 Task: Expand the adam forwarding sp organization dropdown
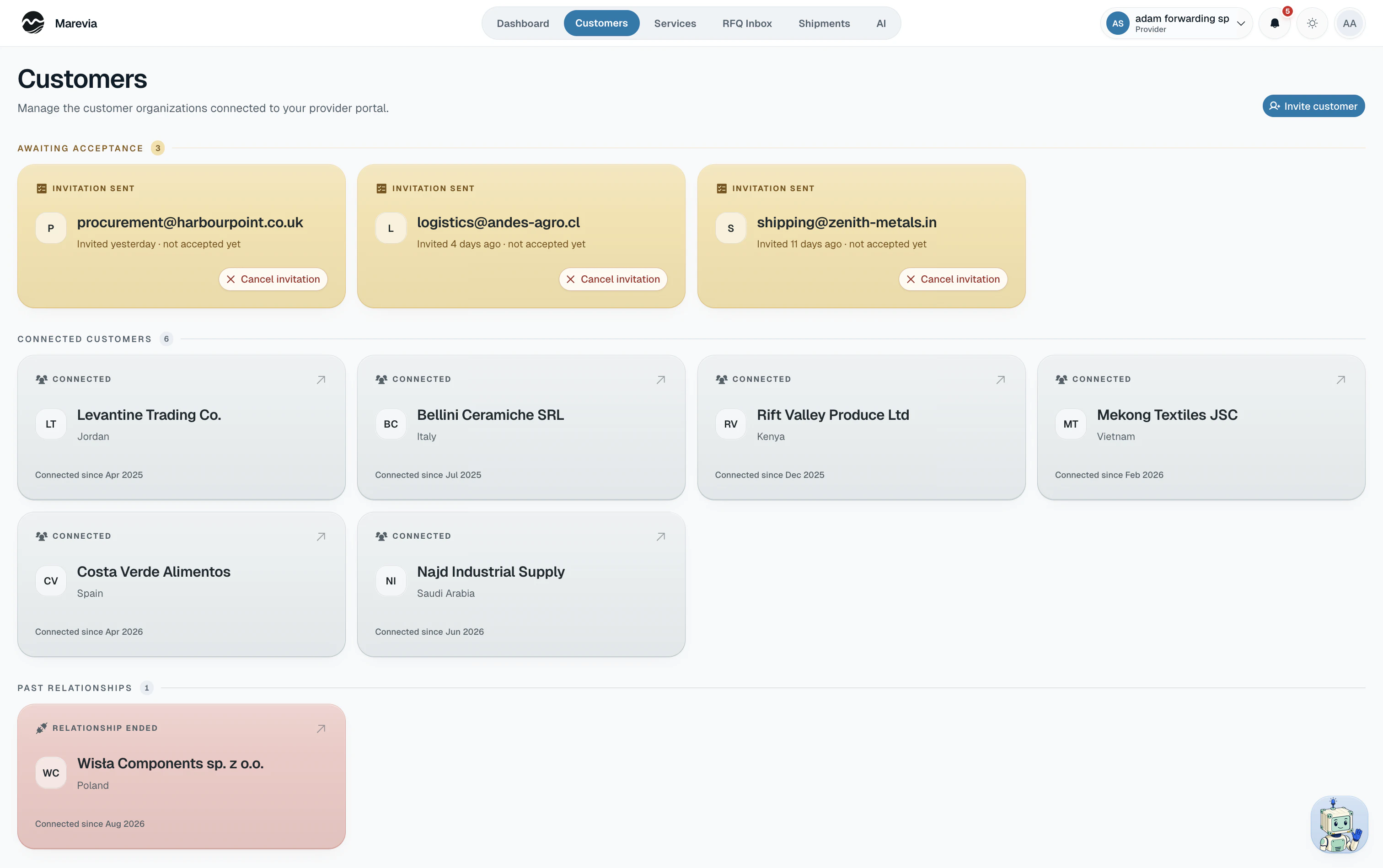[1176, 23]
